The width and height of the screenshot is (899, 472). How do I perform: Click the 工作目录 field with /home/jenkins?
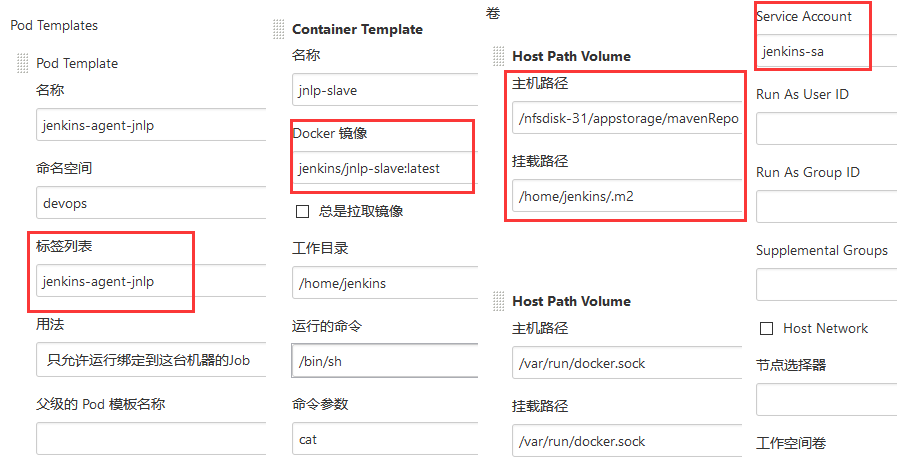tap(385, 283)
